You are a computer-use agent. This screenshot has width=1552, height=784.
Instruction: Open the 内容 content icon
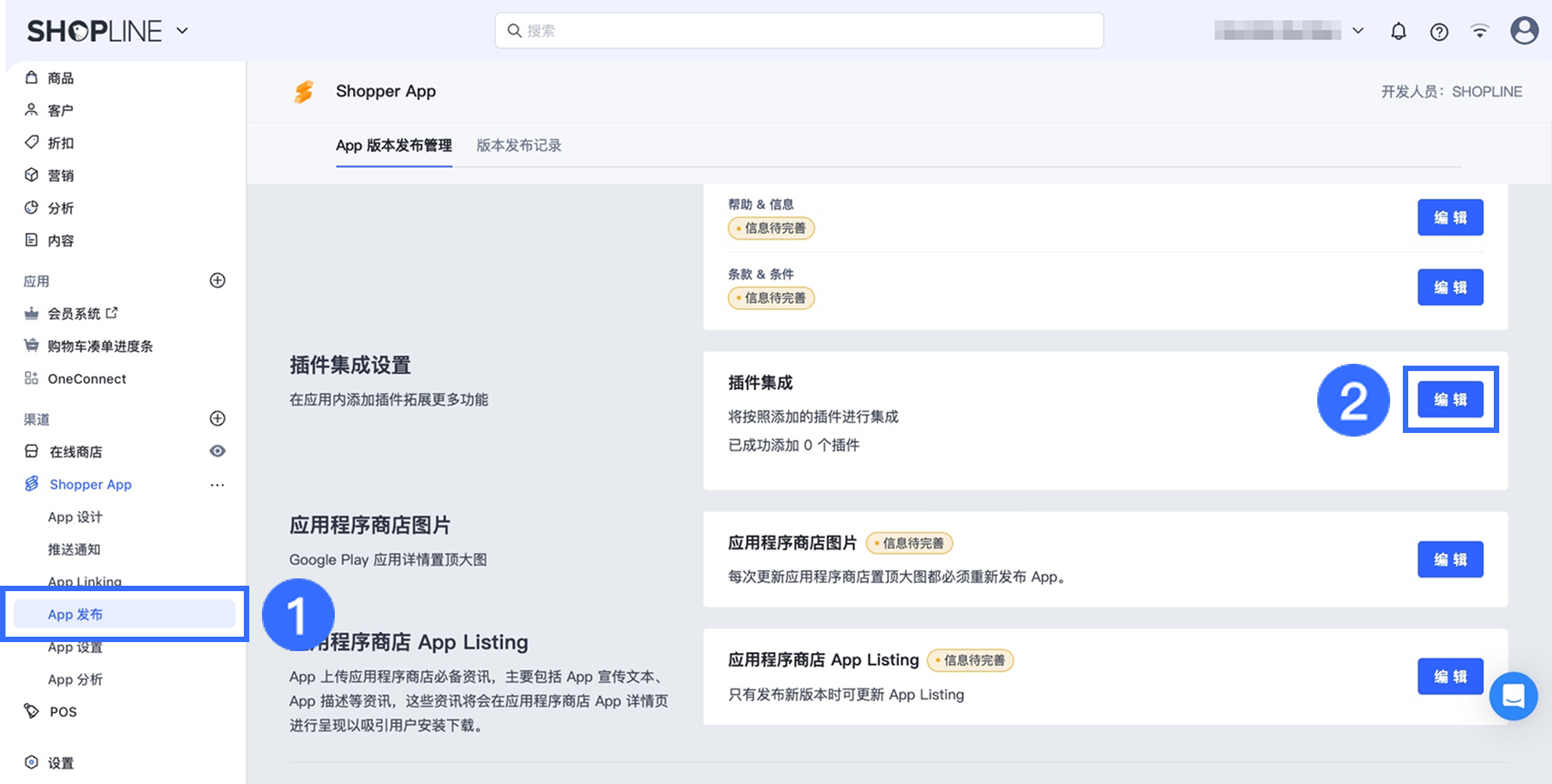[x=32, y=240]
